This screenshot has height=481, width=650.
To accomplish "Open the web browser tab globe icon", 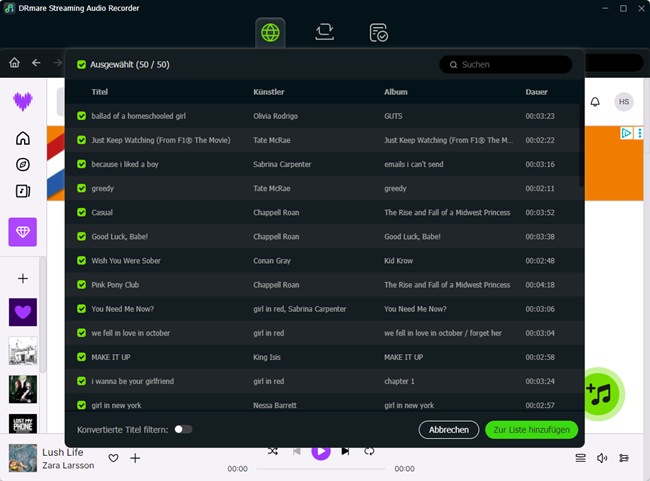I will (x=270, y=33).
